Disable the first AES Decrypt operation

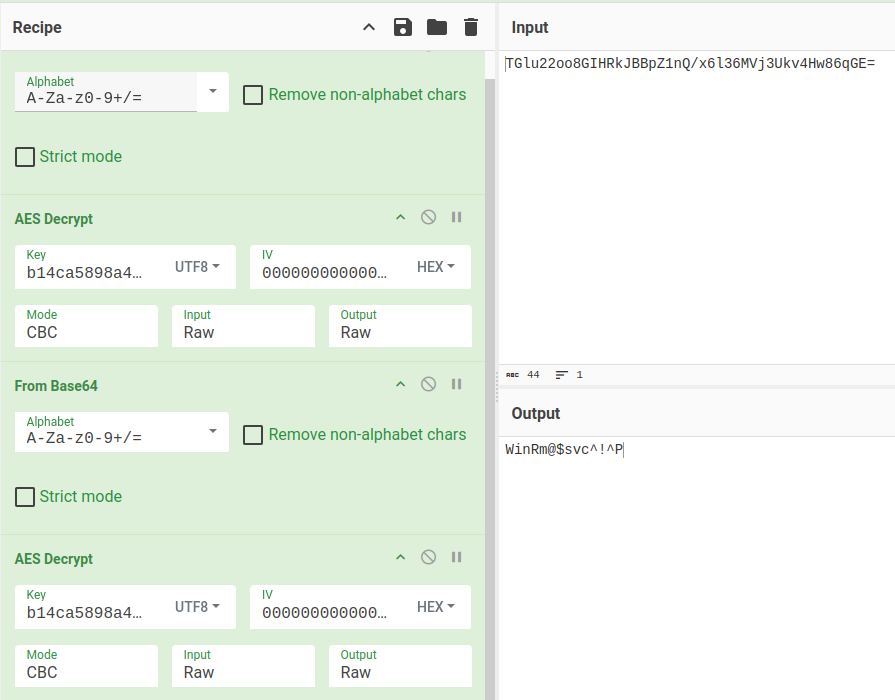428,218
